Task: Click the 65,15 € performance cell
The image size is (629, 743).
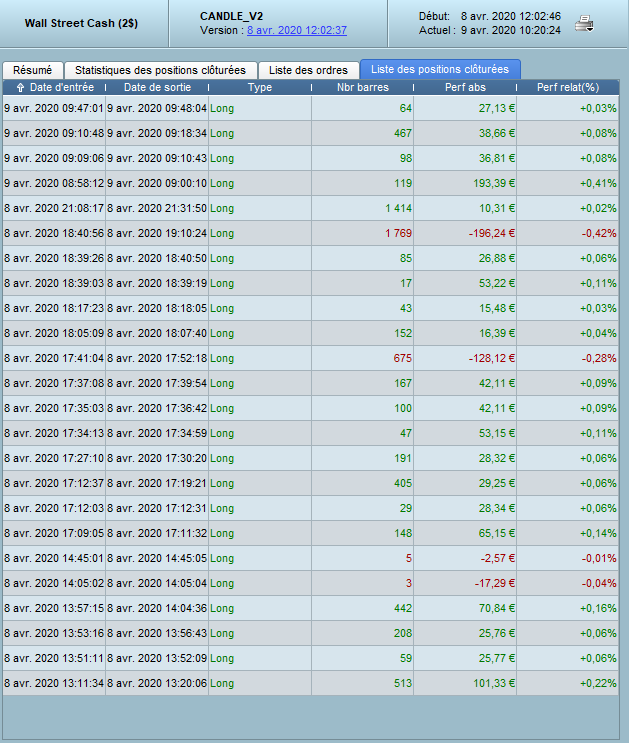Action: 465,534
